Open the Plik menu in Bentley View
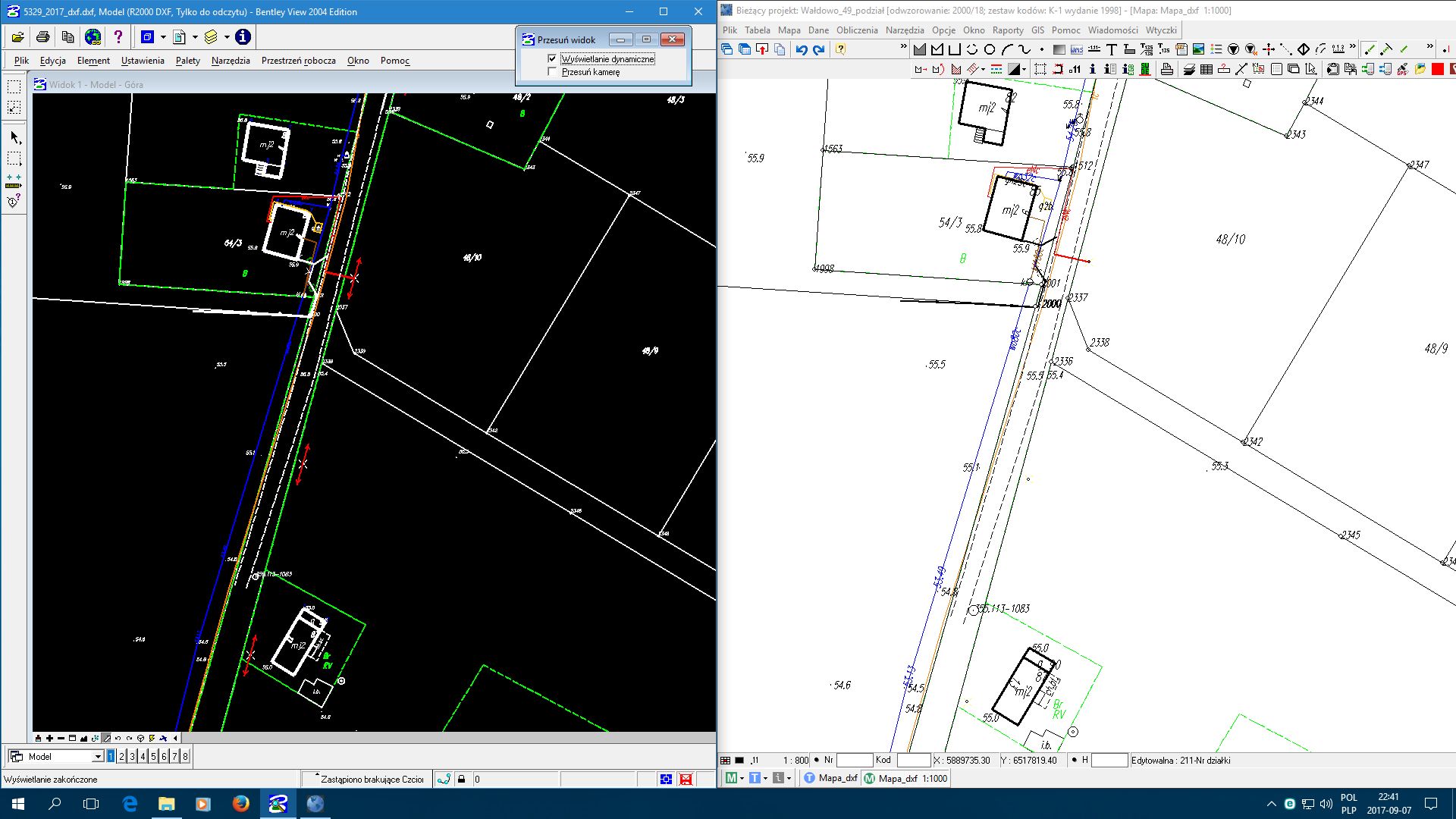1456x819 pixels. point(21,61)
